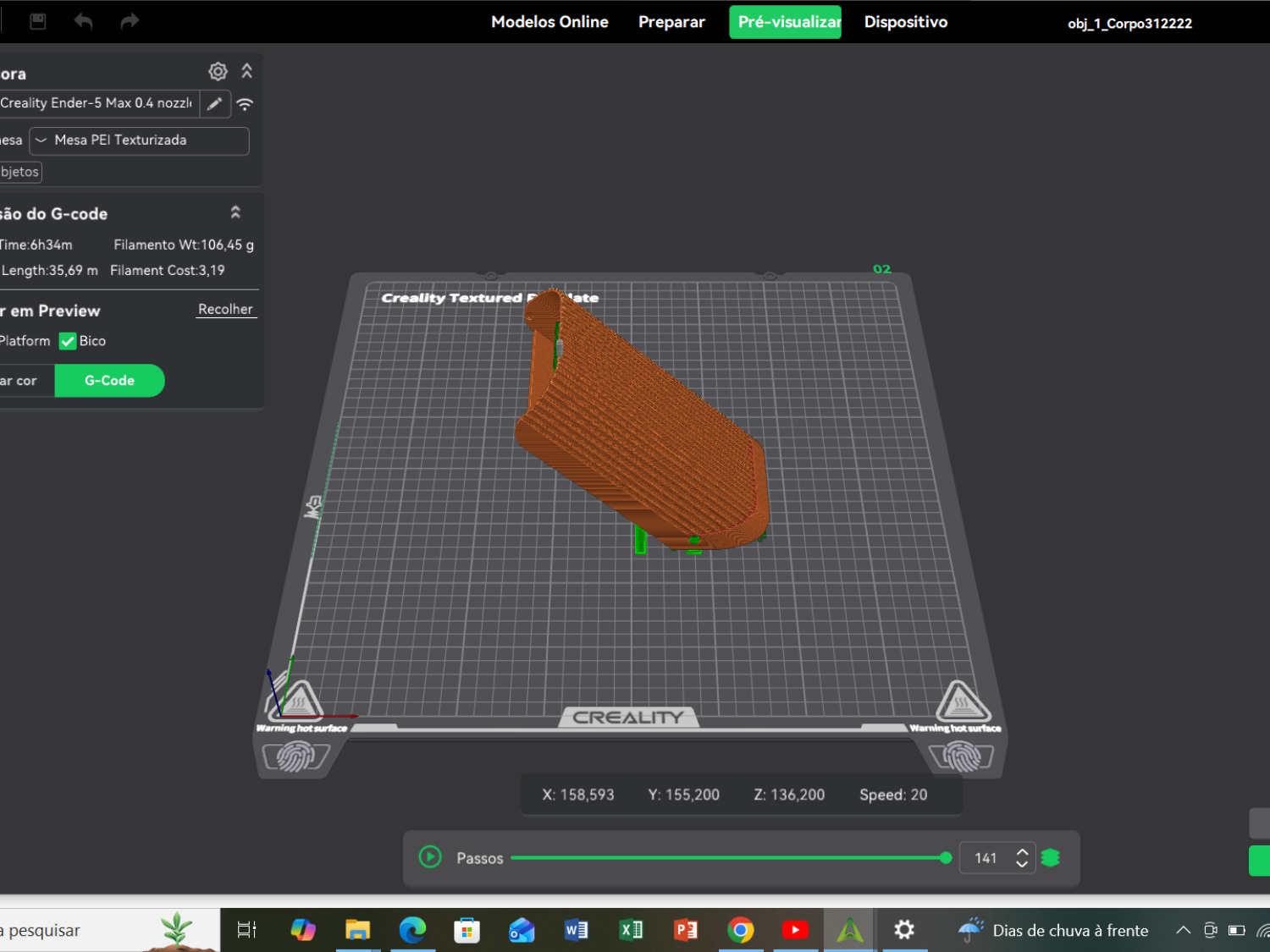Move the Passos slider handle
The width and height of the screenshot is (1270, 952).
(946, 858)
